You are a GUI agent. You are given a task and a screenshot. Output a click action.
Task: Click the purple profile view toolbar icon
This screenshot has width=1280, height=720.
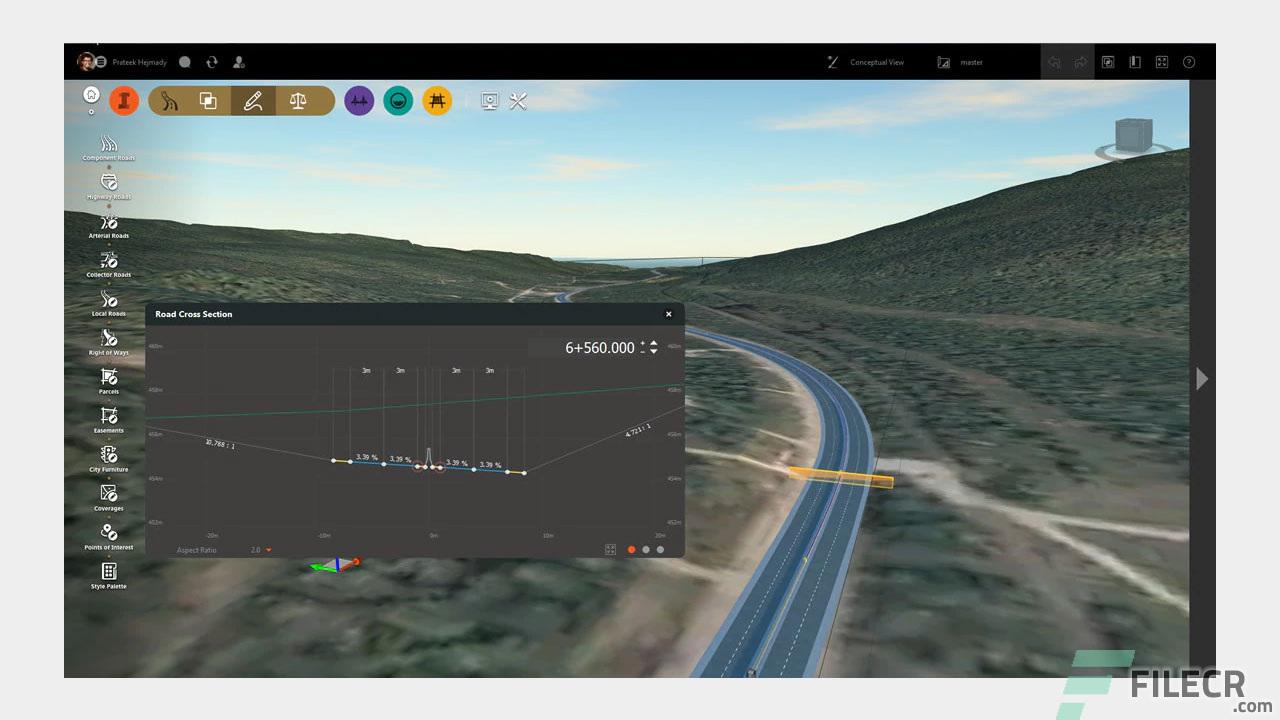click(359, 100)
